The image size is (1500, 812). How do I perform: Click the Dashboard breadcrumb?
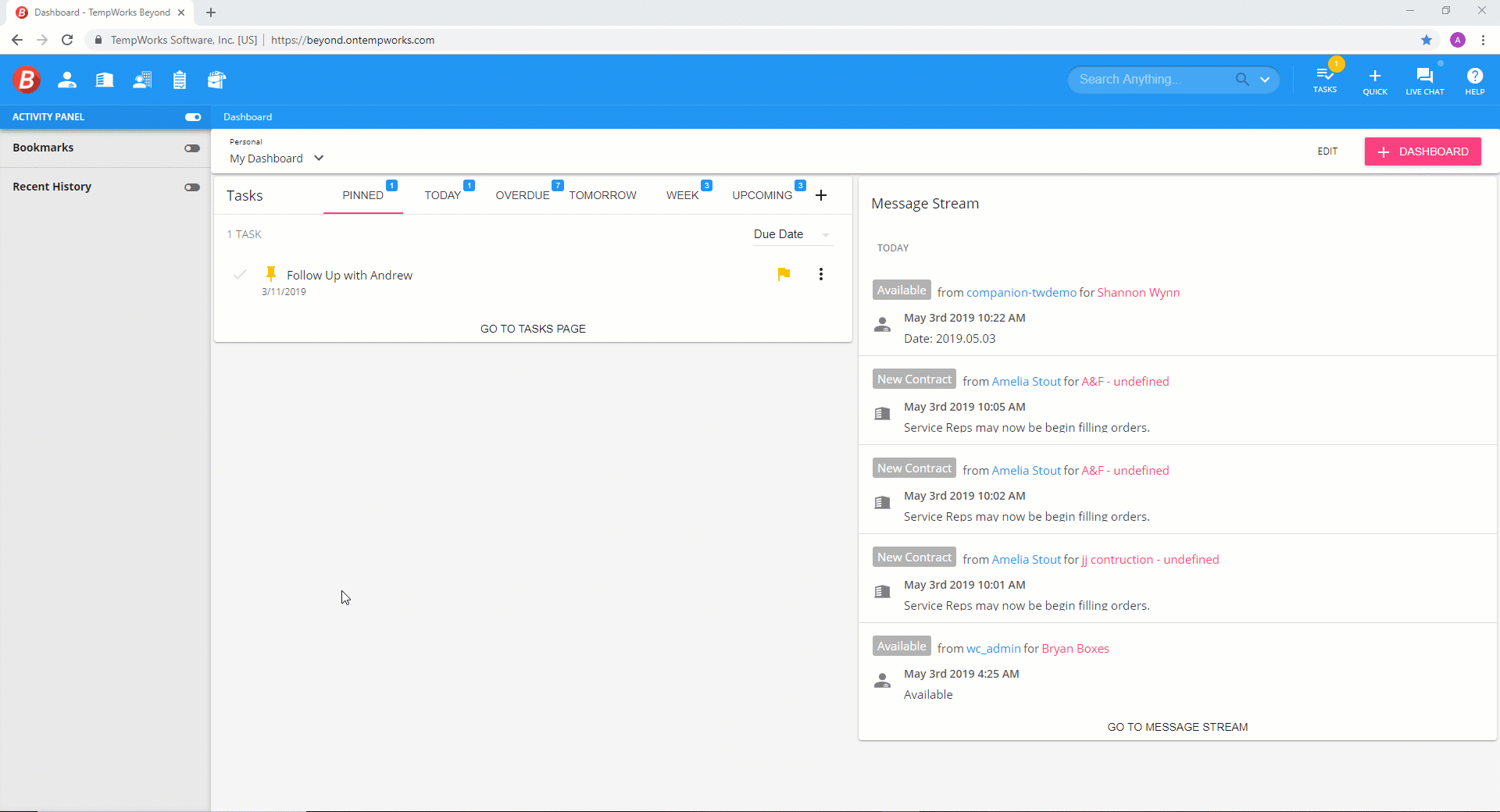click(x=248, y=117)
